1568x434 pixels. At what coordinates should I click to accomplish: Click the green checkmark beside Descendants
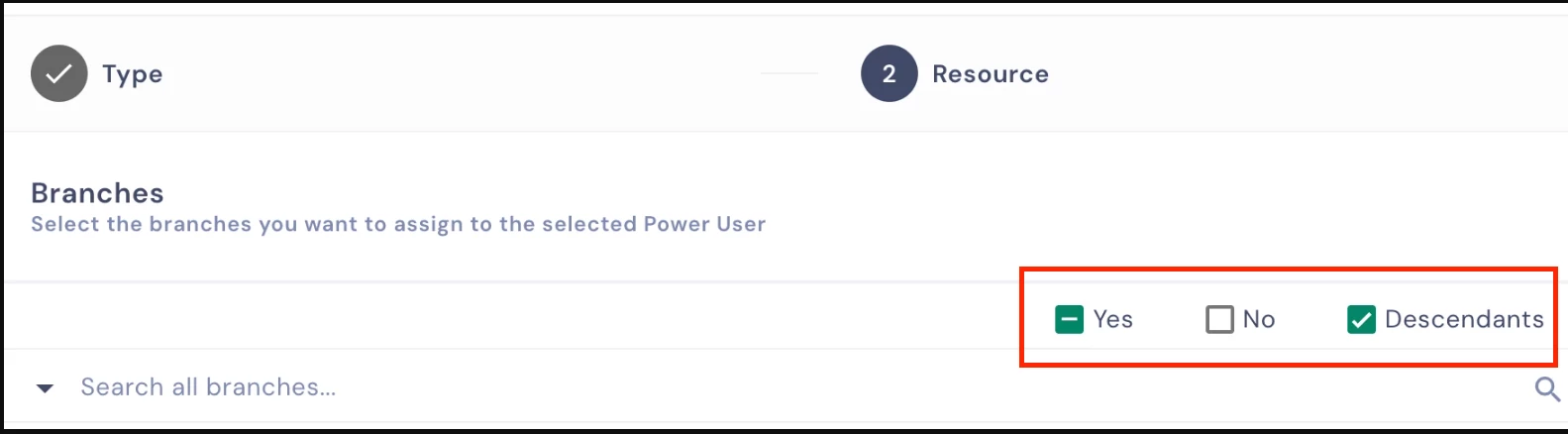[1361, 319]
